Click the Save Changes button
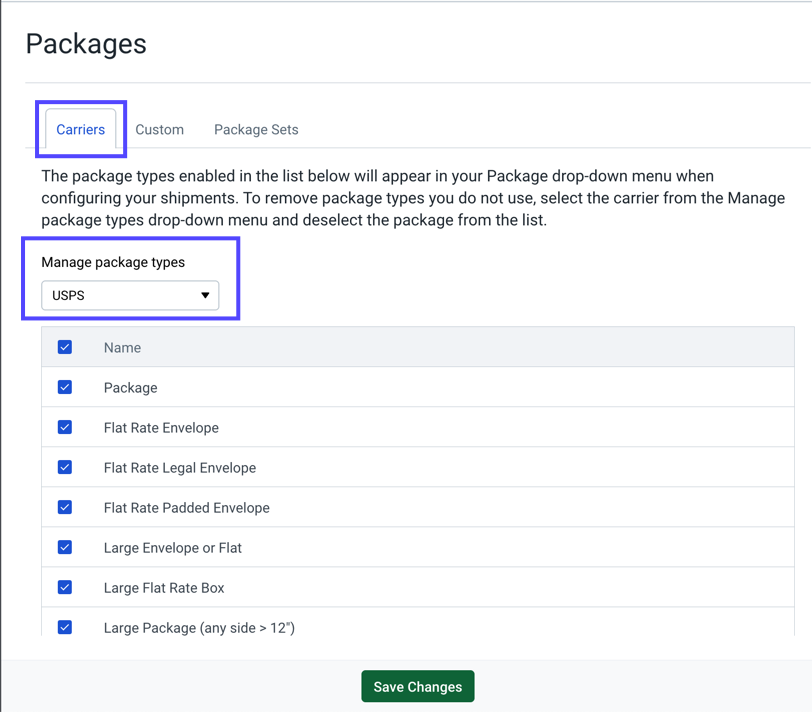Screen dimensions: 812x712 (417, 686)
